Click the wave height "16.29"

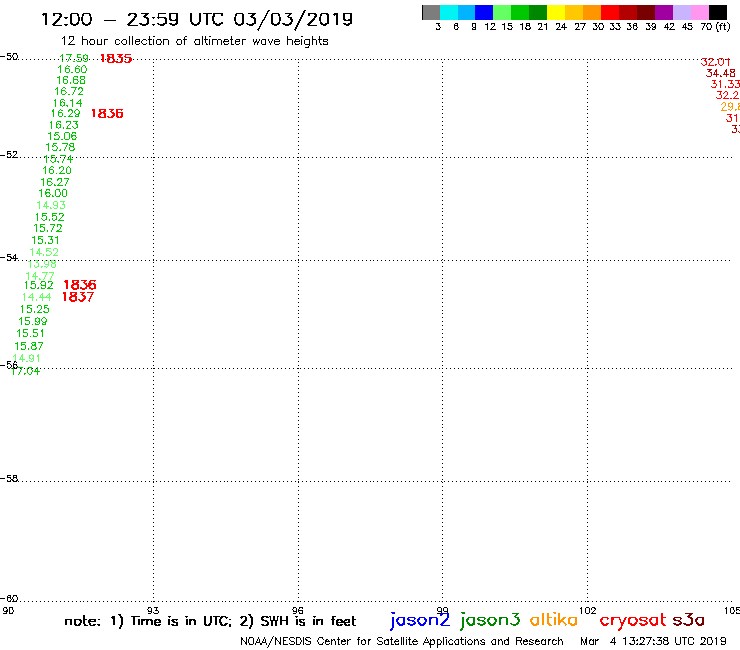pos(66,113)
